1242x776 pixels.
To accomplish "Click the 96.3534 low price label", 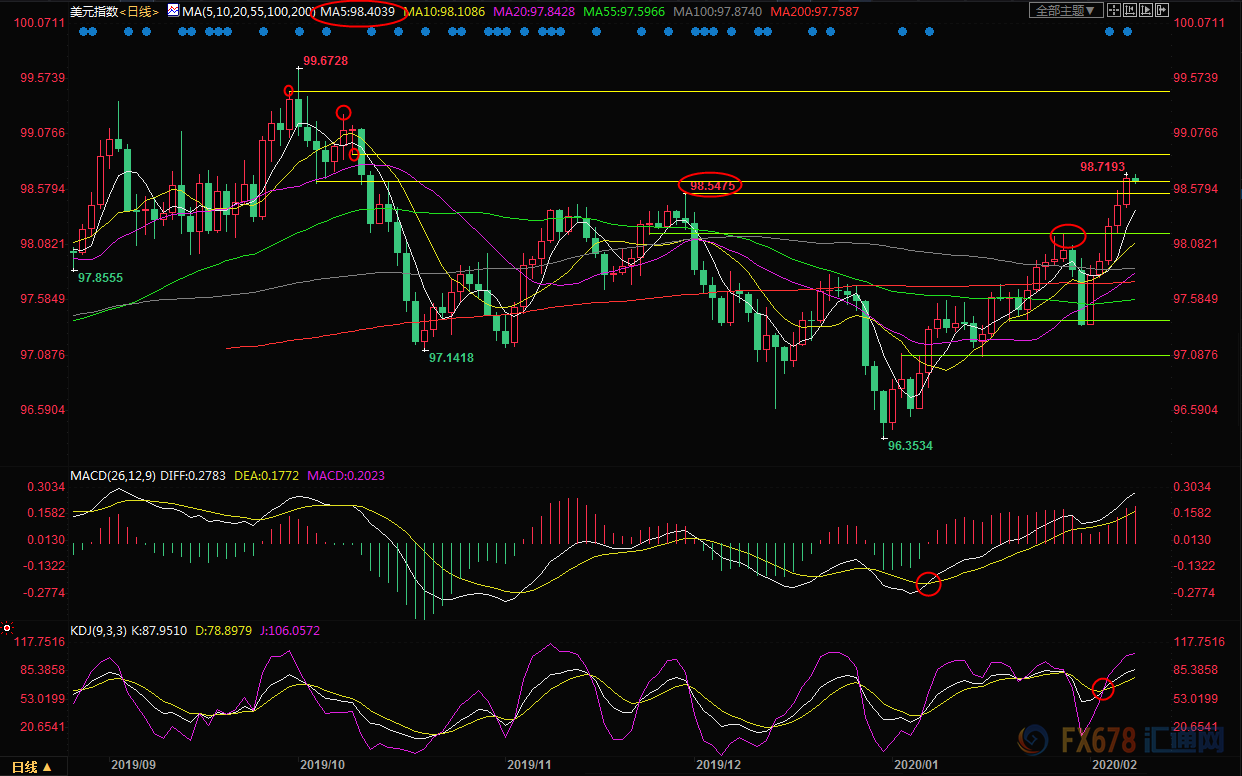I will pyautogui.click(x=910, y=446).
